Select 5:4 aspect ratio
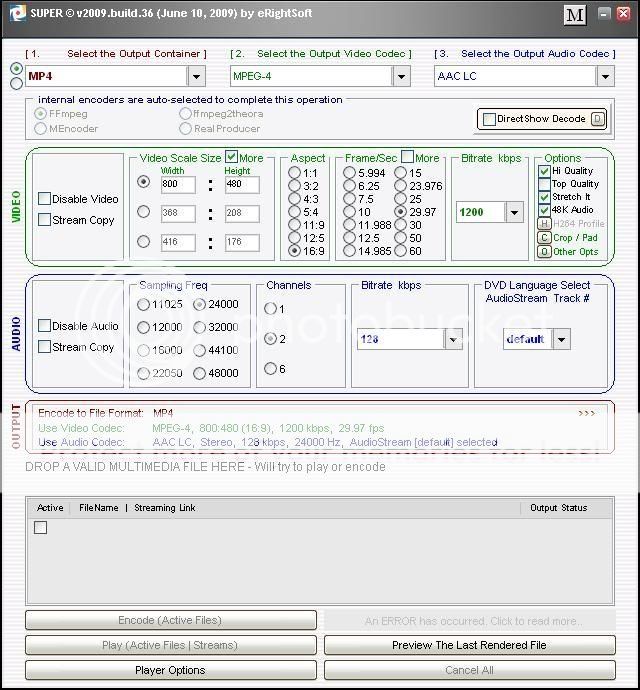 pos(294,212)
